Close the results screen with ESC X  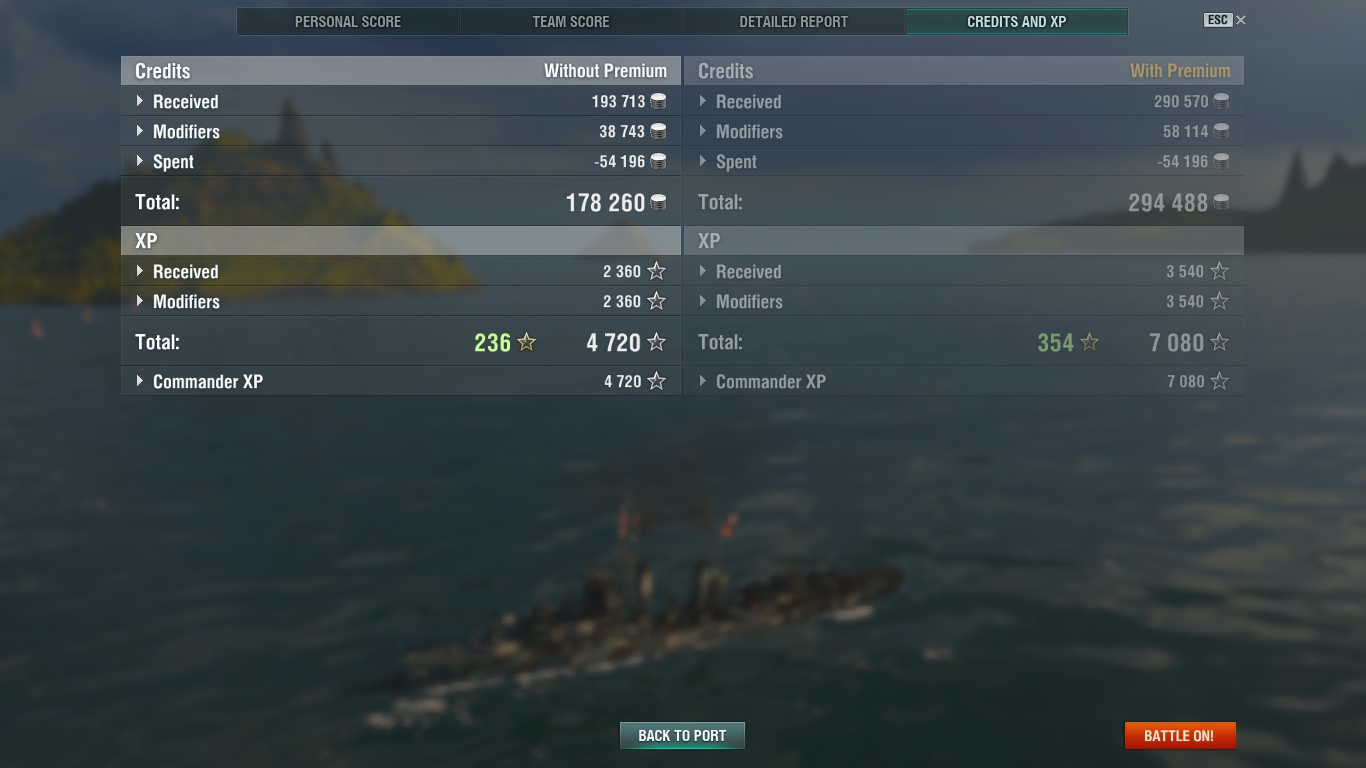coord(1226,20)
